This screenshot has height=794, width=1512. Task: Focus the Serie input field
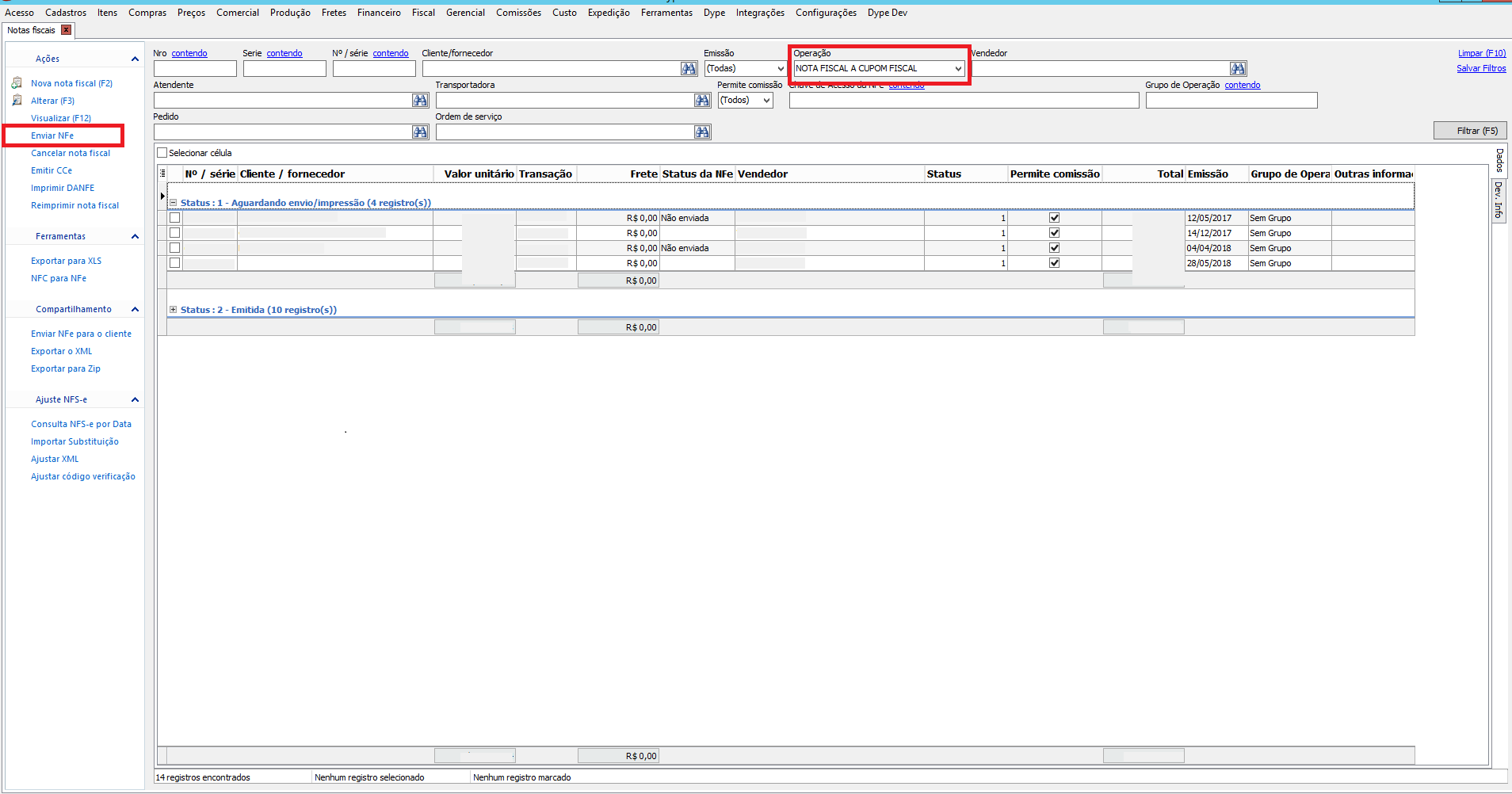coord(284,69)
